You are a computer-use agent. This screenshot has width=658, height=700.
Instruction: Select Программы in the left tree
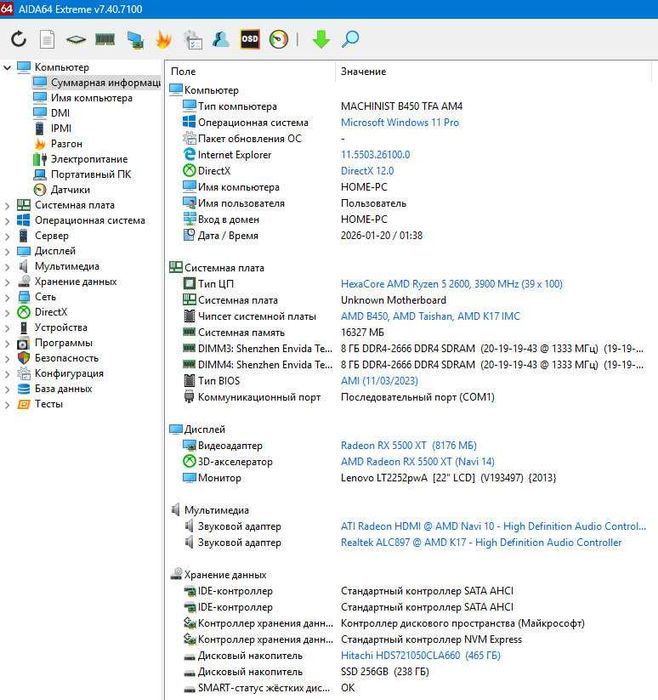pyautogui.click(x=63, y=343)
